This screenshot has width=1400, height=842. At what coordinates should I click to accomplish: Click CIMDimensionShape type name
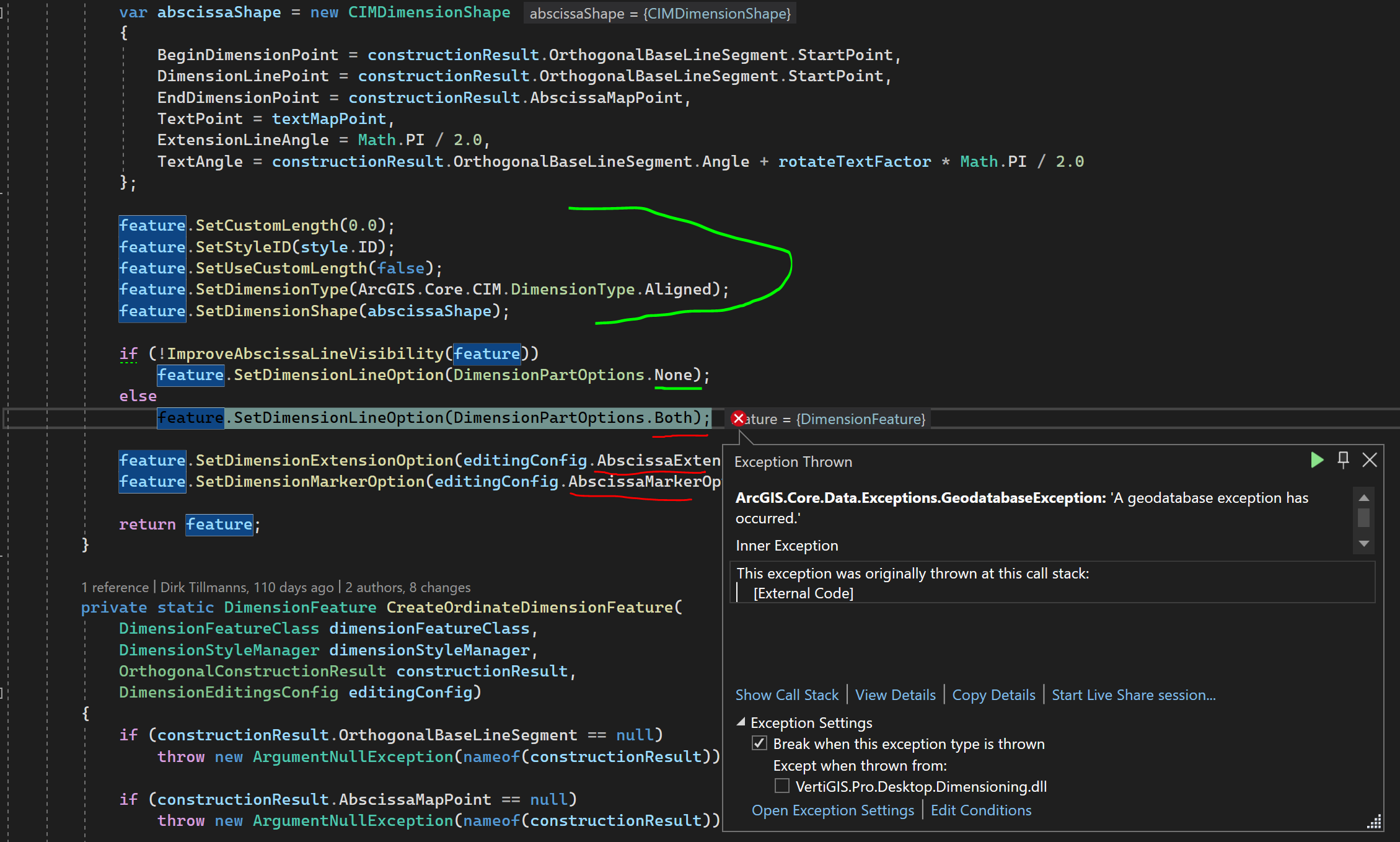pyautogui.click(x=429, y=12)
